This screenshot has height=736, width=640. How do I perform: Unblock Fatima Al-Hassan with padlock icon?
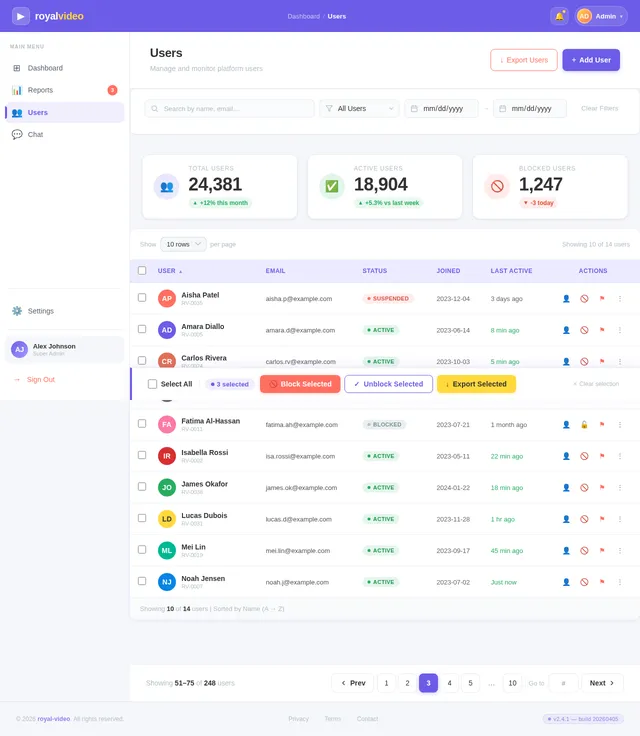click(584, 424)
